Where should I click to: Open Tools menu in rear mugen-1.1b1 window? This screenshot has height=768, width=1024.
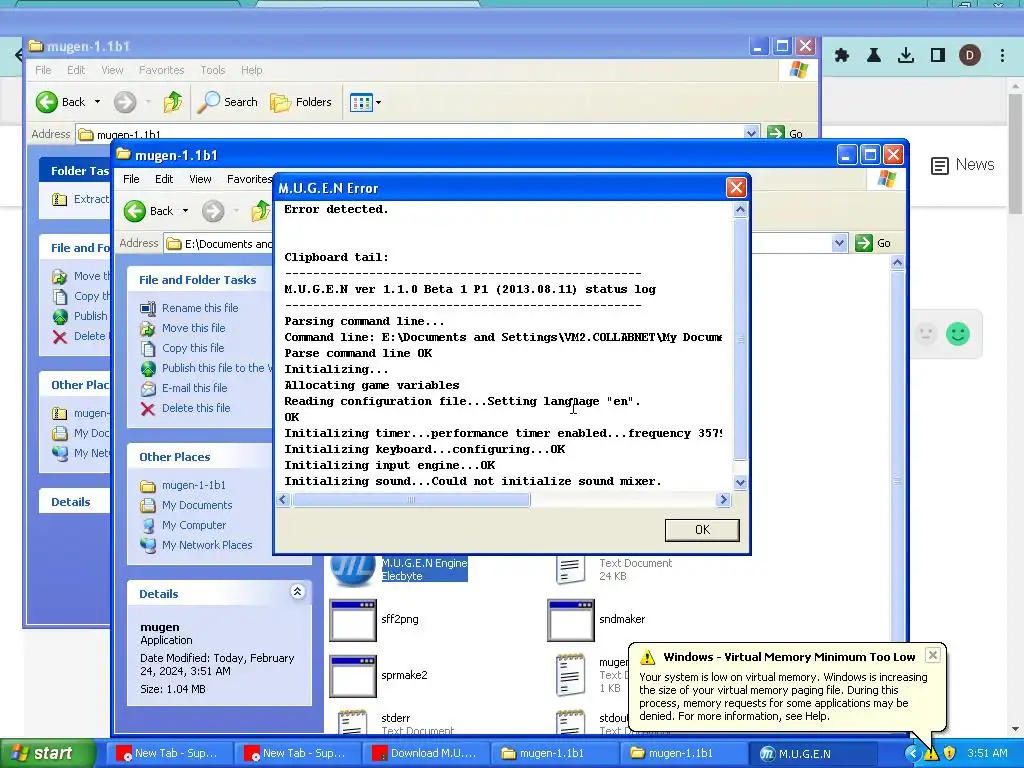pyautogui.click(x=213, y=70)
